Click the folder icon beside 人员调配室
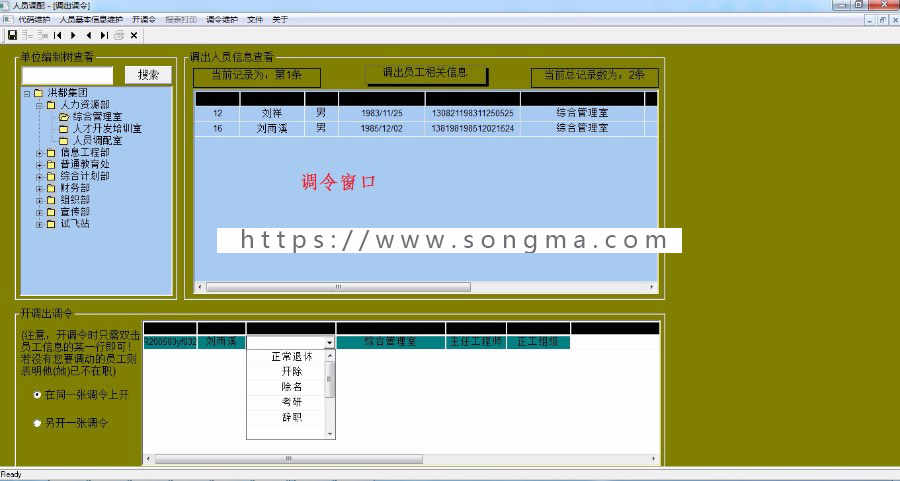 [64, 141]
